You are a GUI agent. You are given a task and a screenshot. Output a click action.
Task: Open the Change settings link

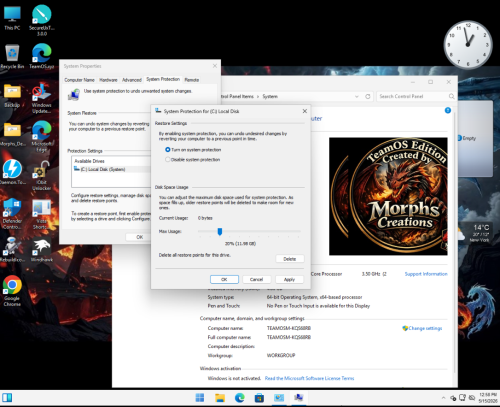coord(425,328)
